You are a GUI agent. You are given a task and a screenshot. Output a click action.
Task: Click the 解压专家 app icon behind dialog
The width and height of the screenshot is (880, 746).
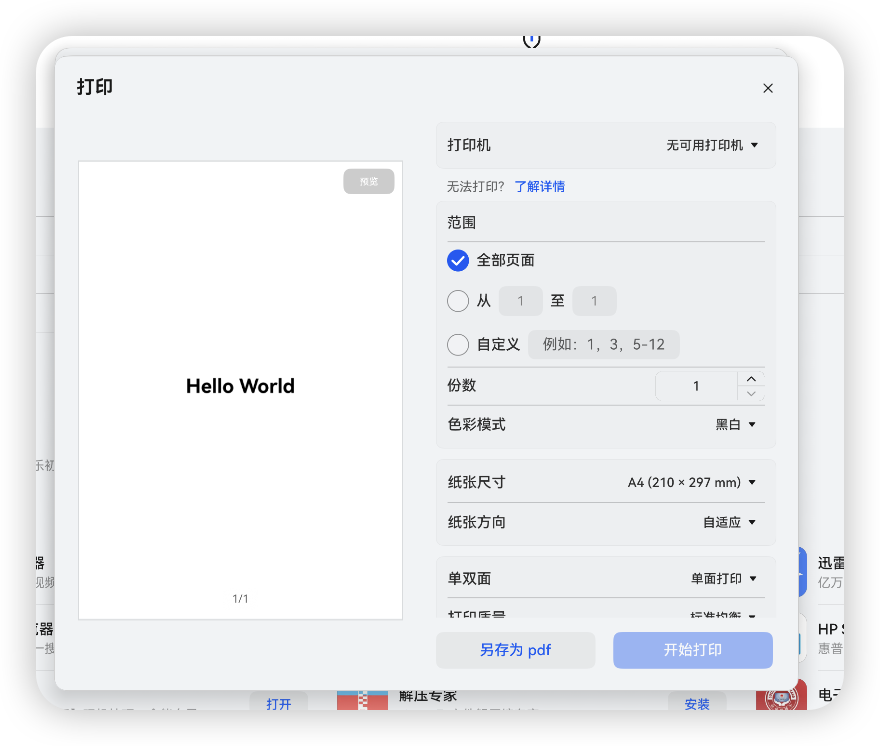point(362,700)
